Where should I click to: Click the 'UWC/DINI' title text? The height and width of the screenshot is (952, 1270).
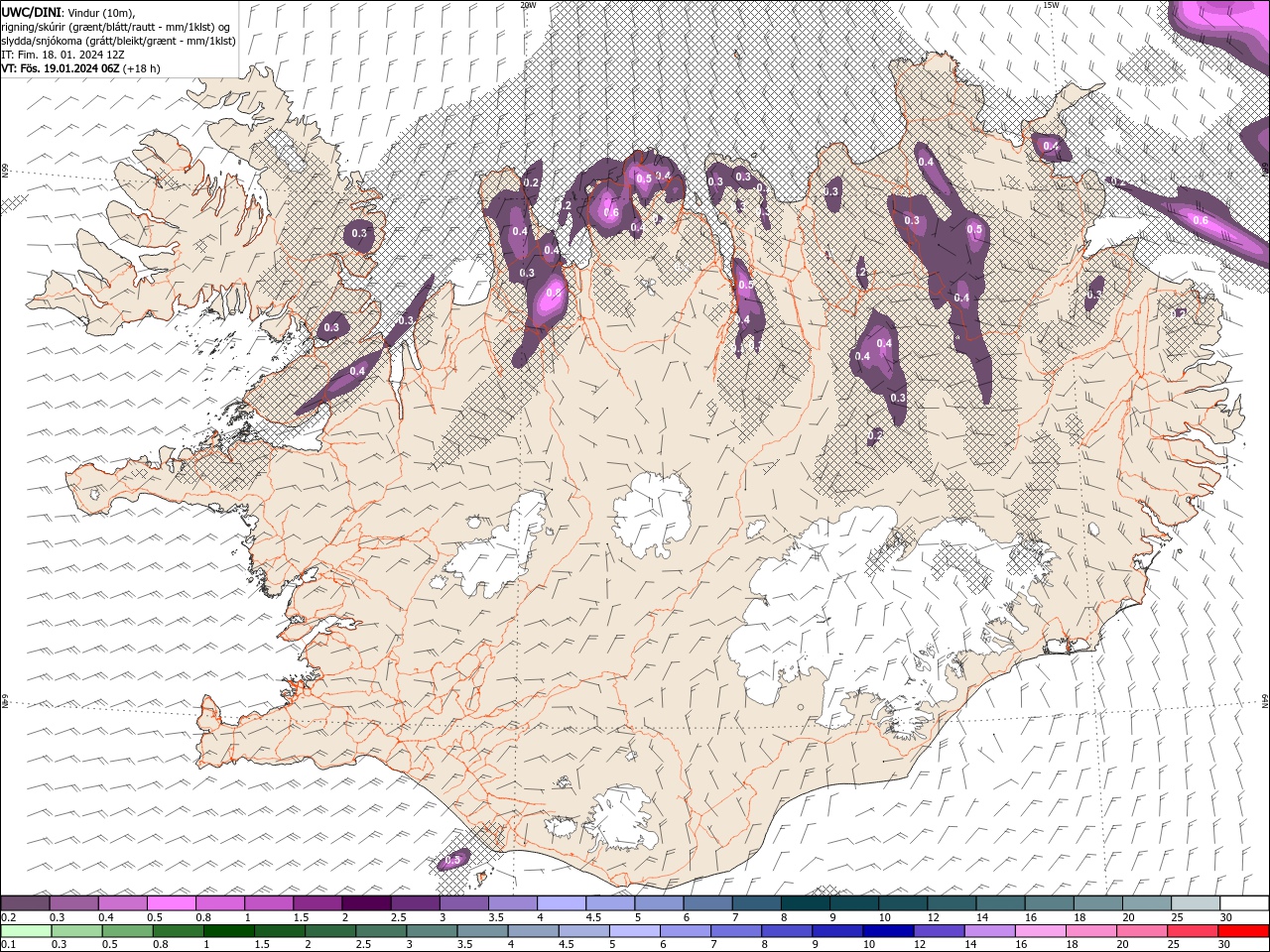tap(32, 11)
